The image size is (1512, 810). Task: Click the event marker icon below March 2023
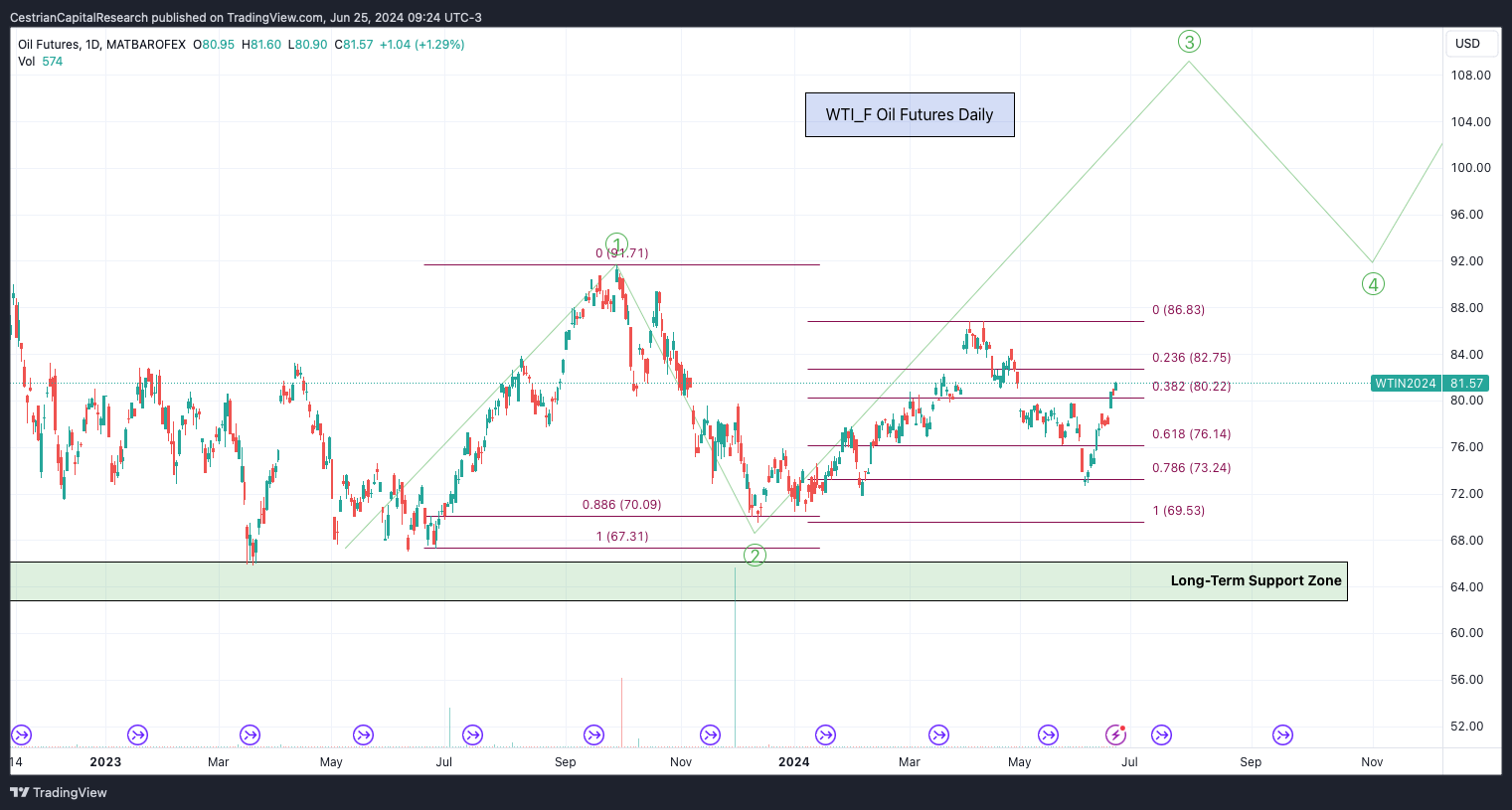[x=250, y=735]
